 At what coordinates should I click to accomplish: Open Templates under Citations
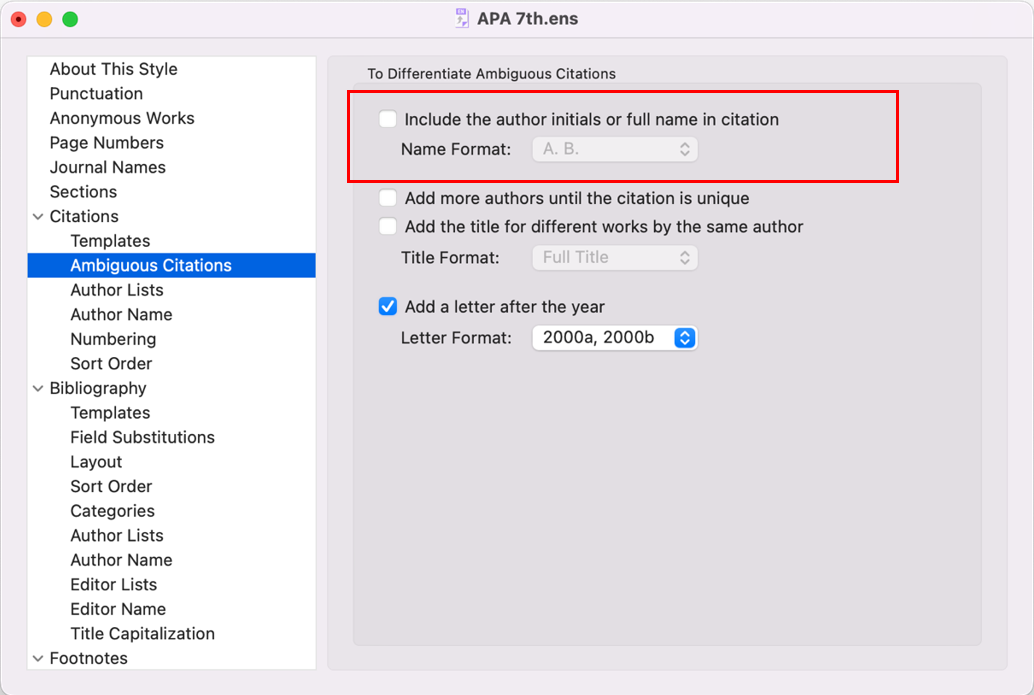pos(110,241)
